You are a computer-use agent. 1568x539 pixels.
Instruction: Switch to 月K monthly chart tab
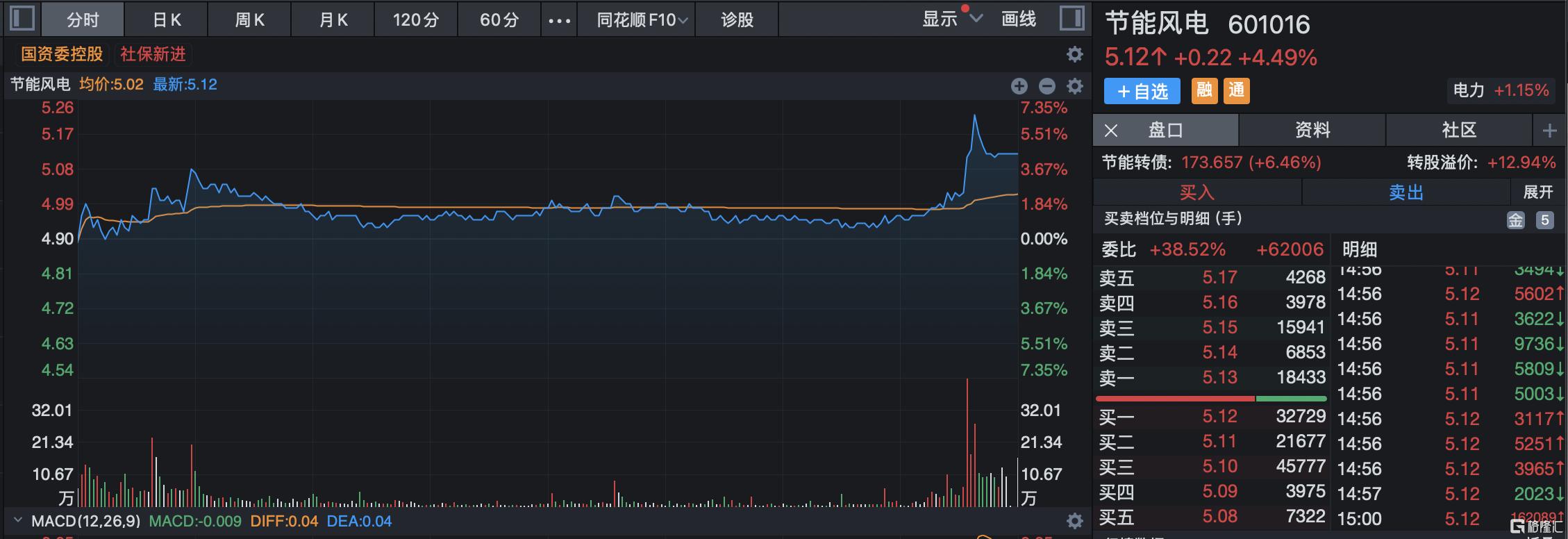[333, 20]
